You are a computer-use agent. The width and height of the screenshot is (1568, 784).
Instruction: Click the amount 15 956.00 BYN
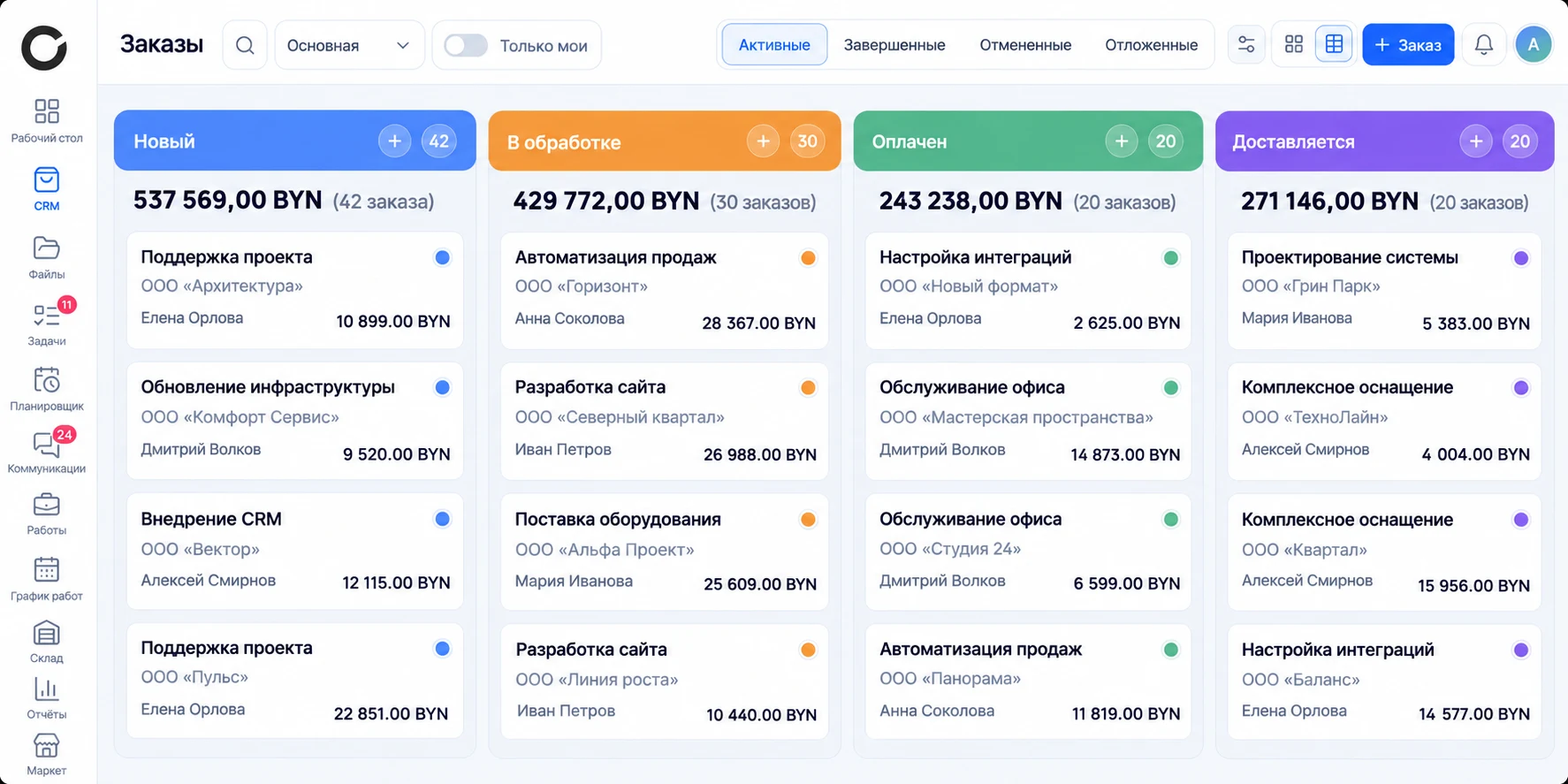[x=1473, y=585]
